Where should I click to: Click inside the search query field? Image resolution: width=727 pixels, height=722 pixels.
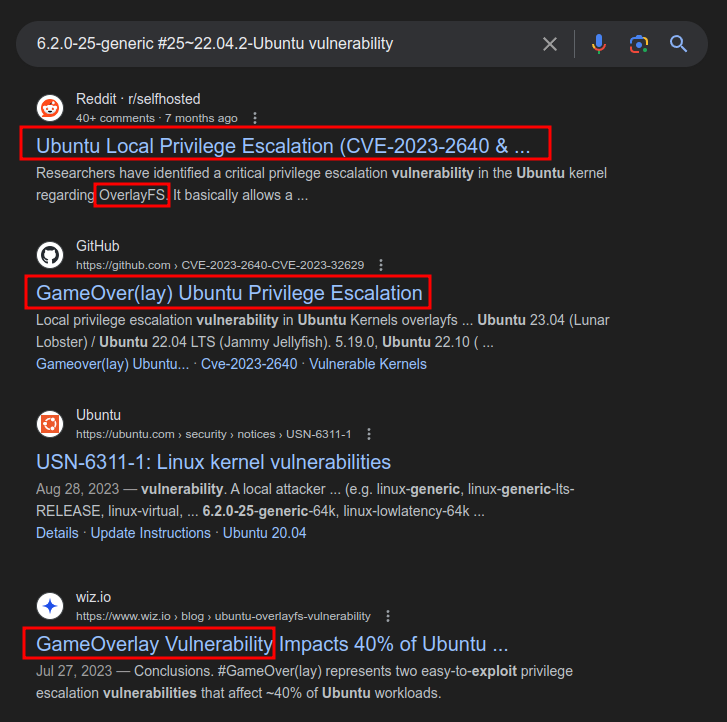(280, 44)
